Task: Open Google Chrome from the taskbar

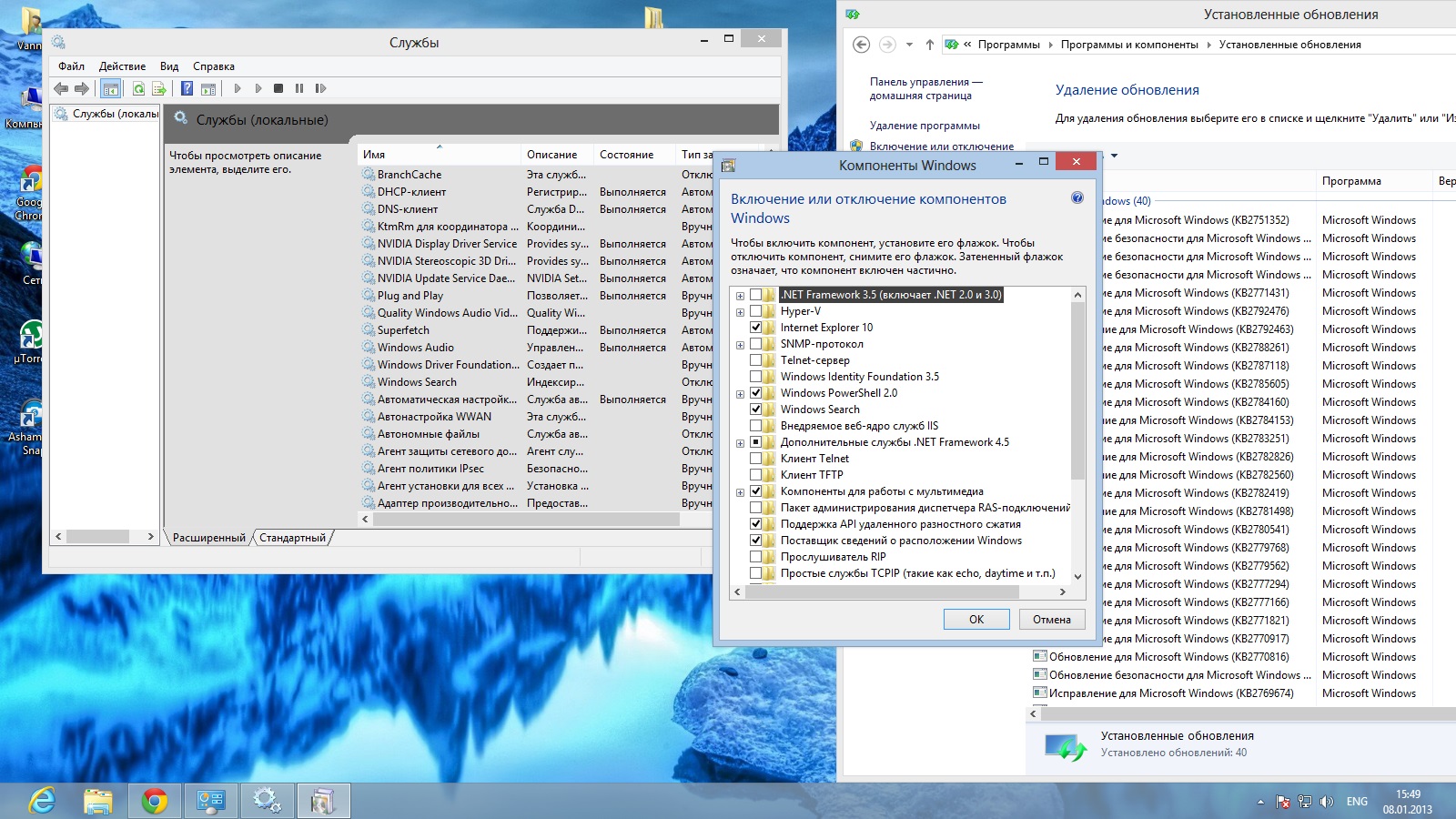Action: pyautogui.click(x=155, y=801)
